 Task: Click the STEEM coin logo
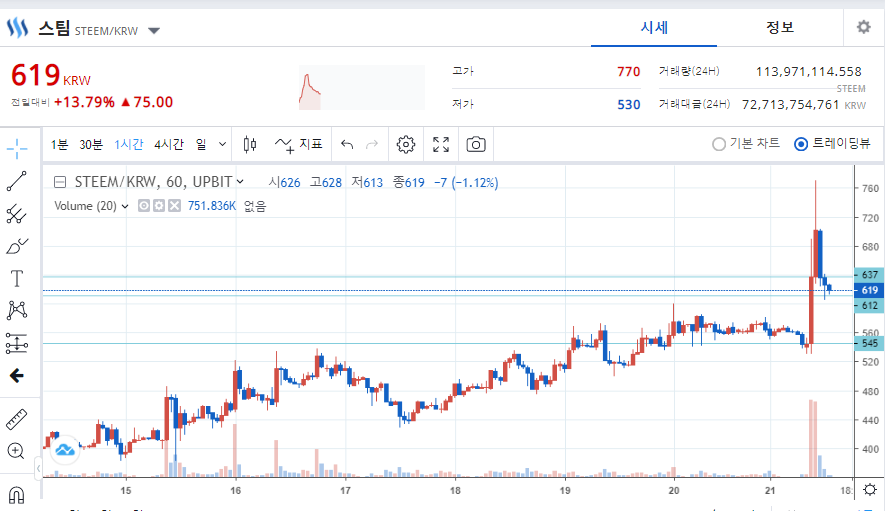point(17,28)
